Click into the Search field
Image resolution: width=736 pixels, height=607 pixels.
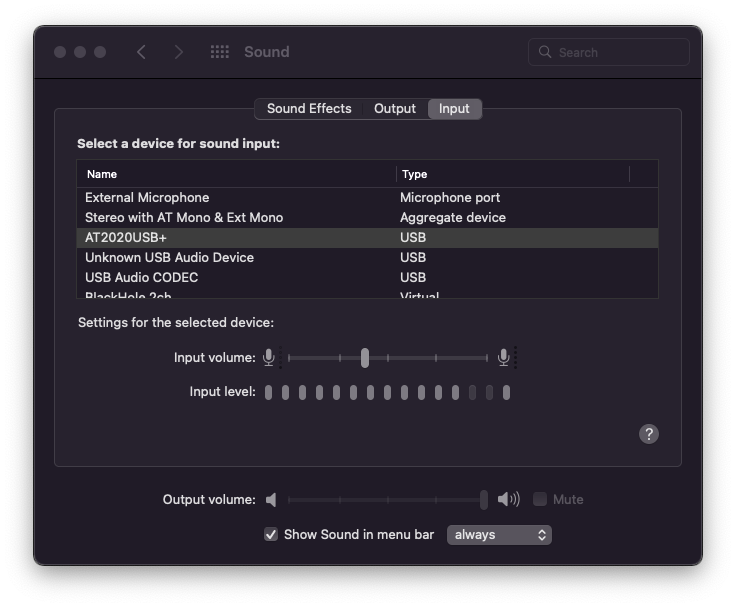click(608, 52)
